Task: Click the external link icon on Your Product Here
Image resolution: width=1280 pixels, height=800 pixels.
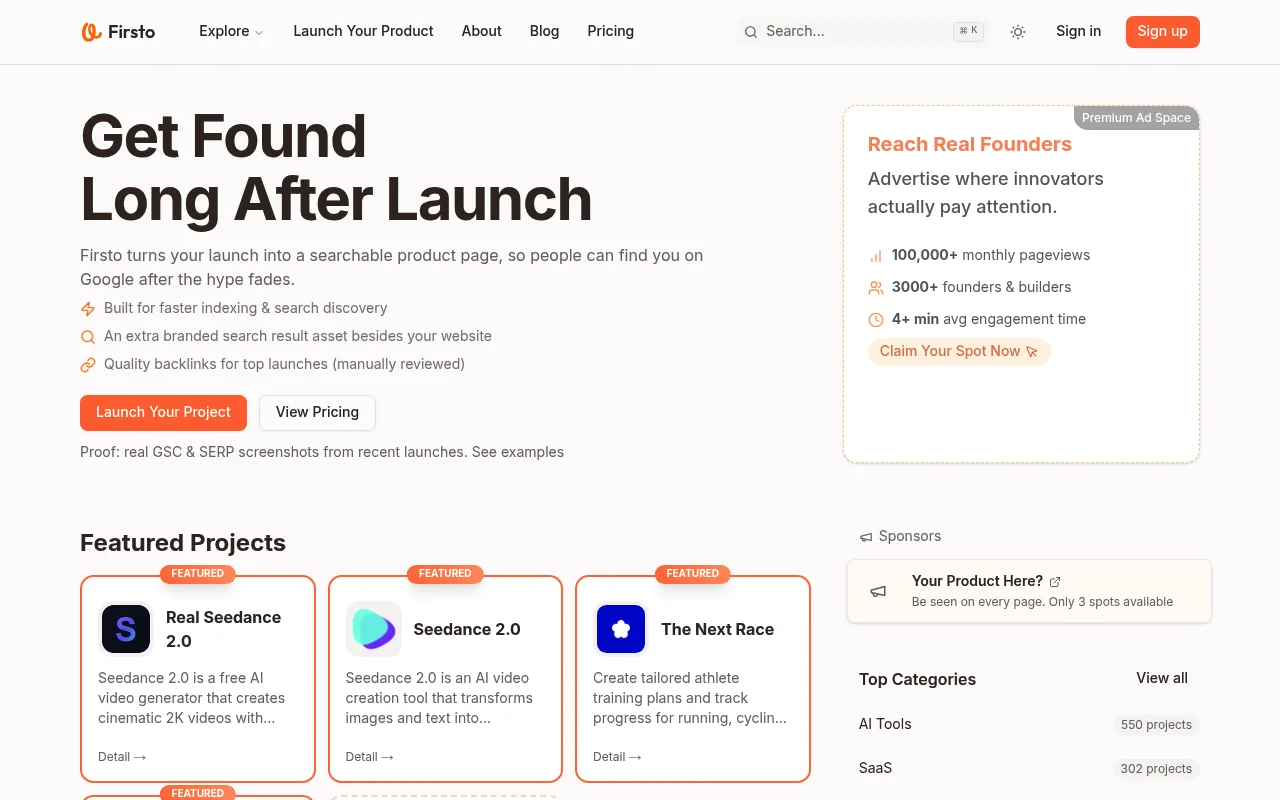Action: tap(1055, 581)
